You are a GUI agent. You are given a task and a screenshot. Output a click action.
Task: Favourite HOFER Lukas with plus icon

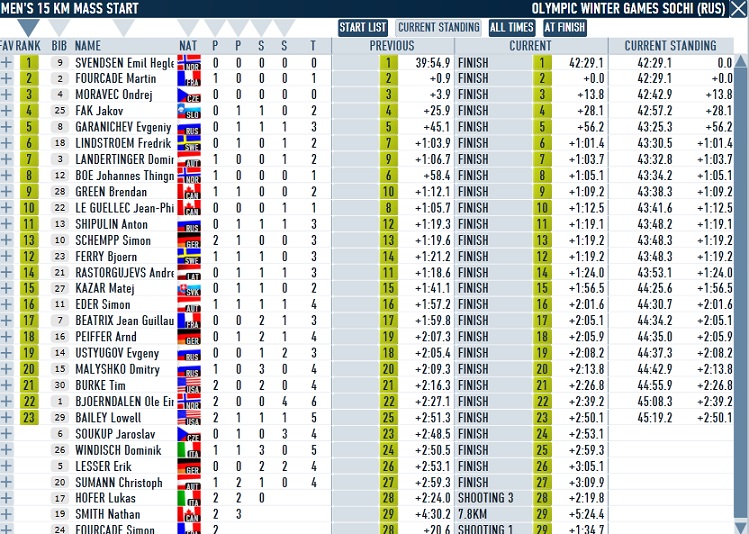(6, 498)
